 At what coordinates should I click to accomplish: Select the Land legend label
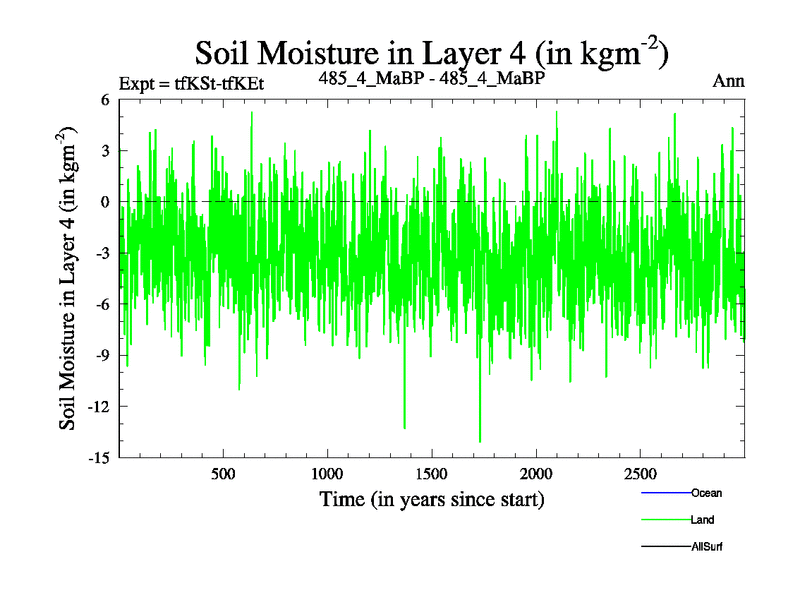pyautogui.click(x=702, y=520)
